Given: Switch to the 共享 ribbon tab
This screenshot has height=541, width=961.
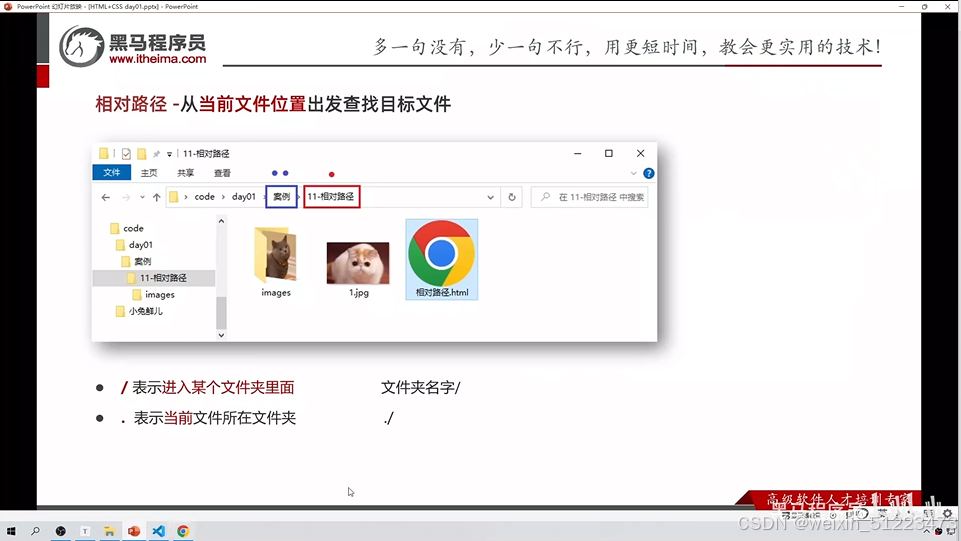Looking at the screenshot, I should (x=186, y=173).
